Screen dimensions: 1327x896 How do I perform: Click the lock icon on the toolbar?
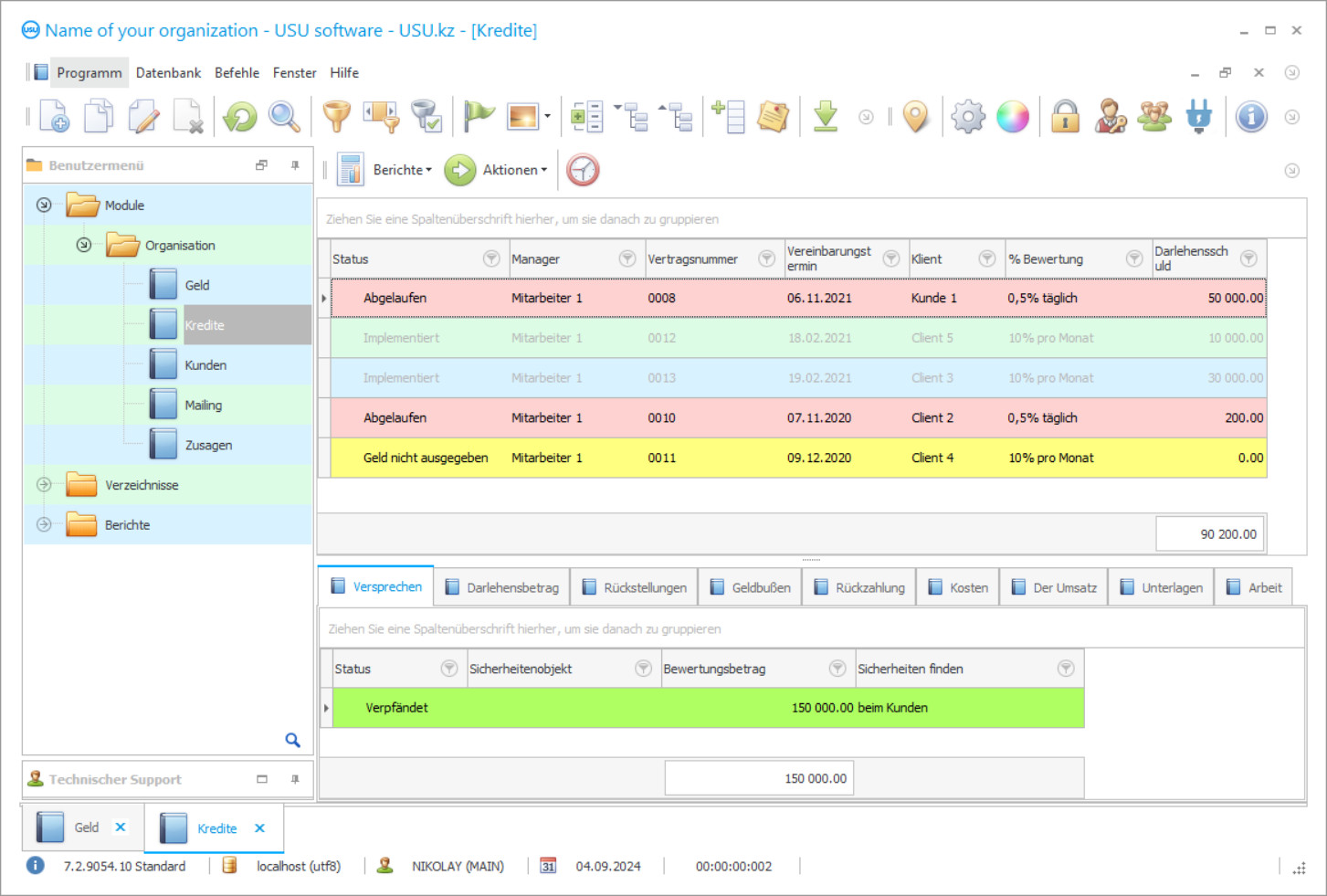point(1065,116)
